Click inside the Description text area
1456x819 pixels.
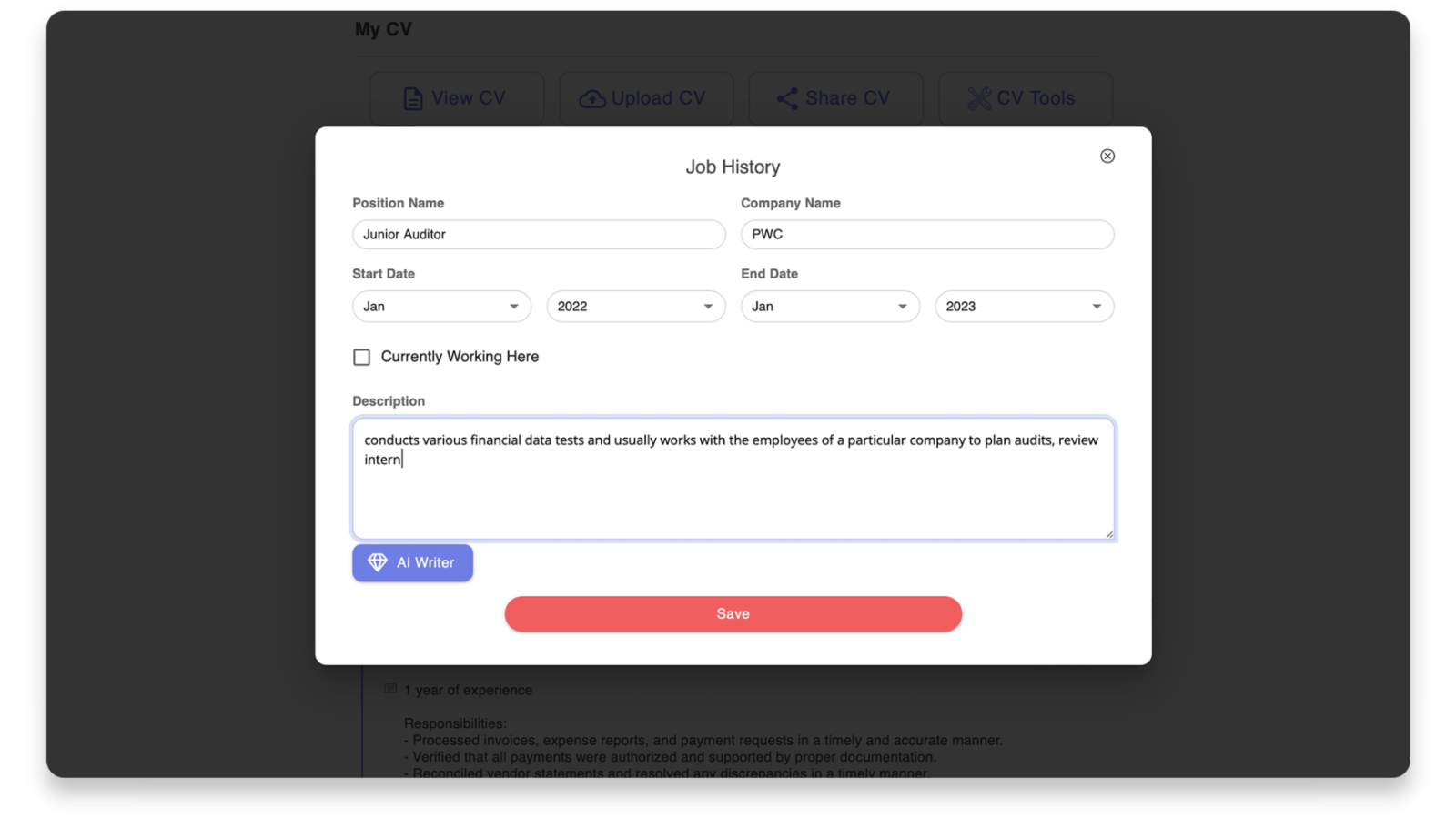click(x=733, y=478)
